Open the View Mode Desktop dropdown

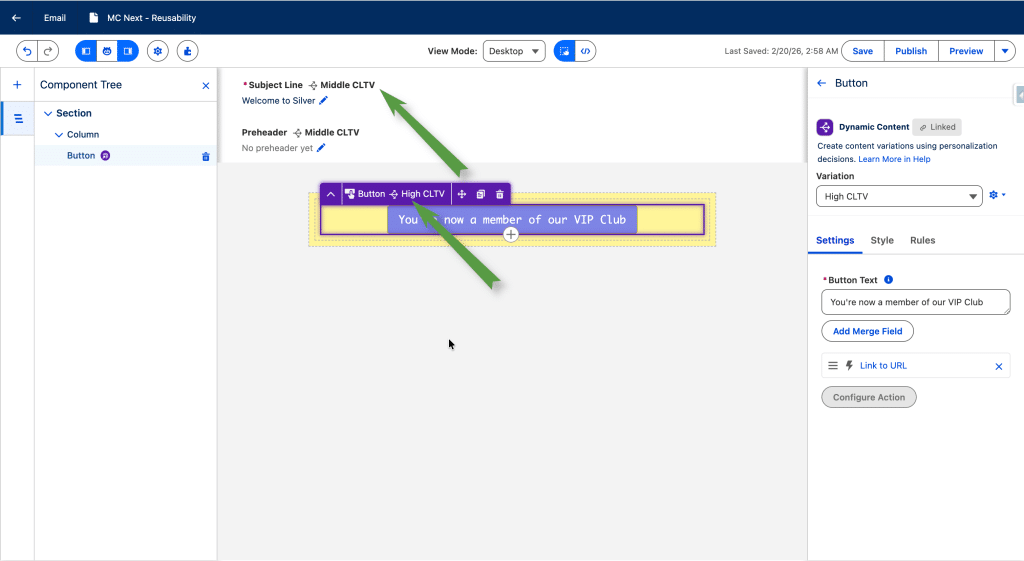pyautogui.click(x=513, y=51)
